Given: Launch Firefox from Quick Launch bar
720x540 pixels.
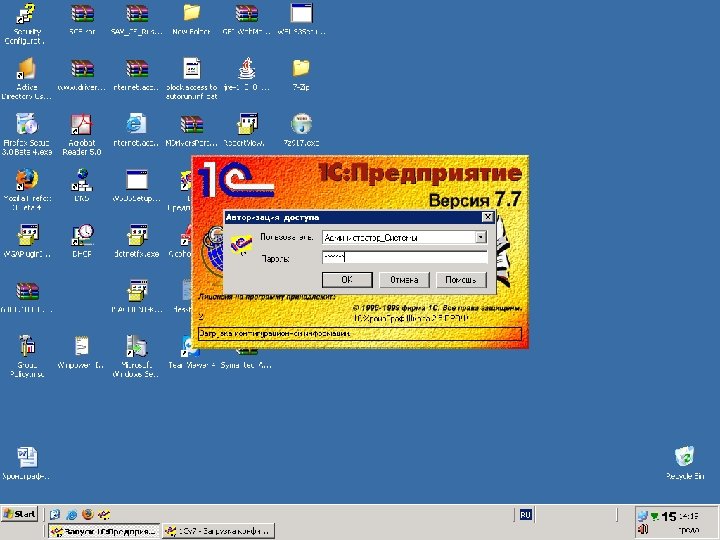Looking at the screenshot, I should [88, 515].
